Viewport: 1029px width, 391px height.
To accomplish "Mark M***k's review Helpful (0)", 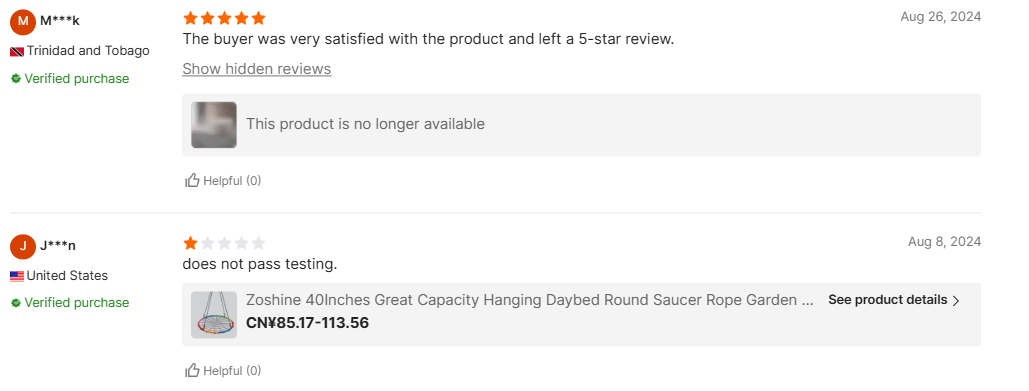I will 223,180.
